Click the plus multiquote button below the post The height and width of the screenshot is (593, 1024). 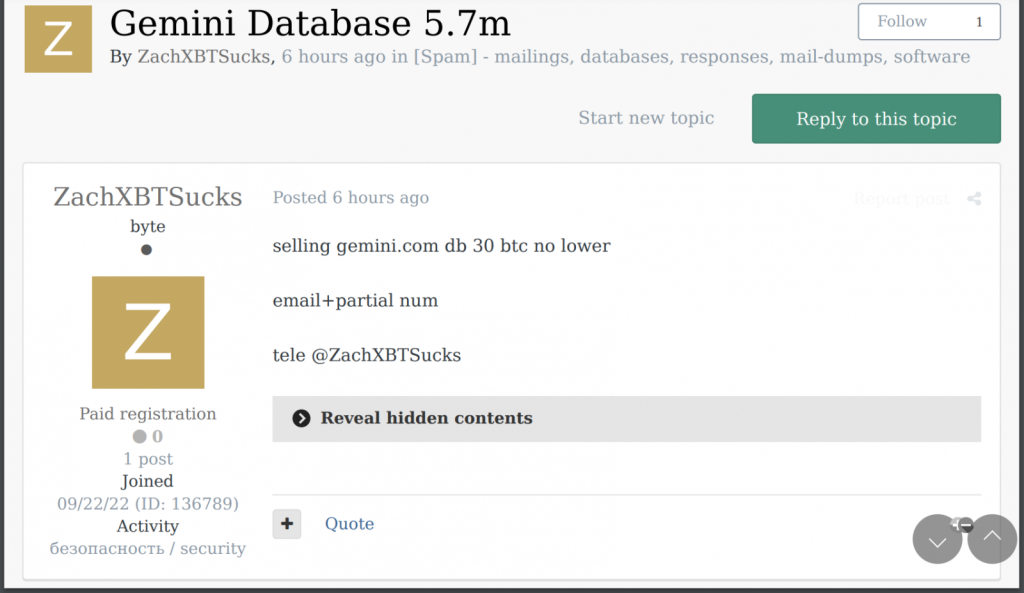(x=287, y=523)
